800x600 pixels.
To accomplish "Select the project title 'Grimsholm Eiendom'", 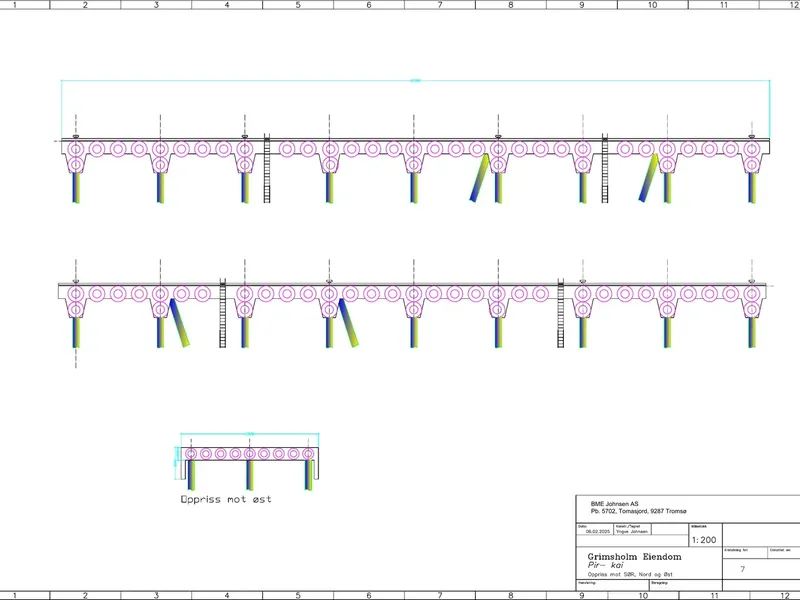I will coord(634,557).
